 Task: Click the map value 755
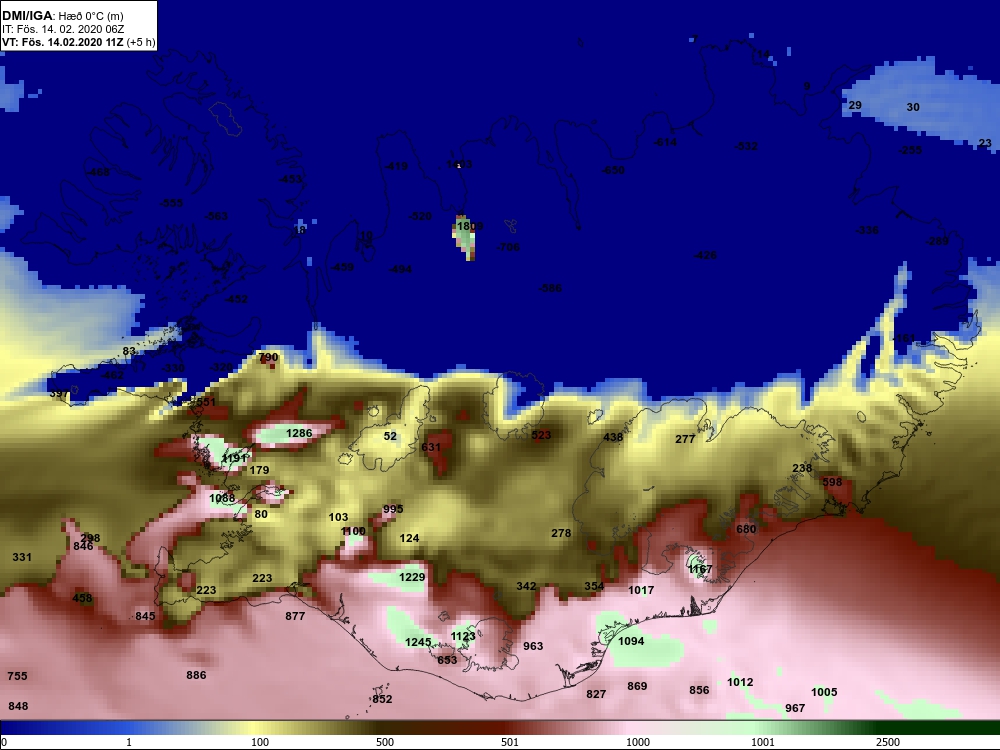coord(17,676)
